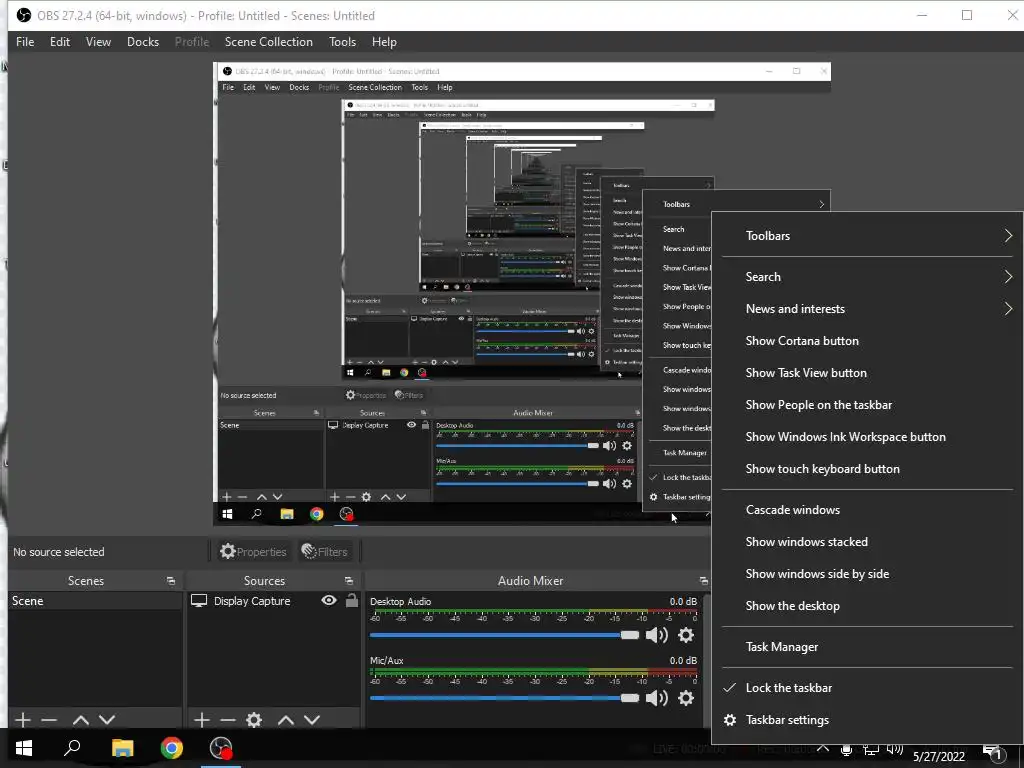Move source down arrow
This screenshot has width=1024, height=768.
point(312,720)
